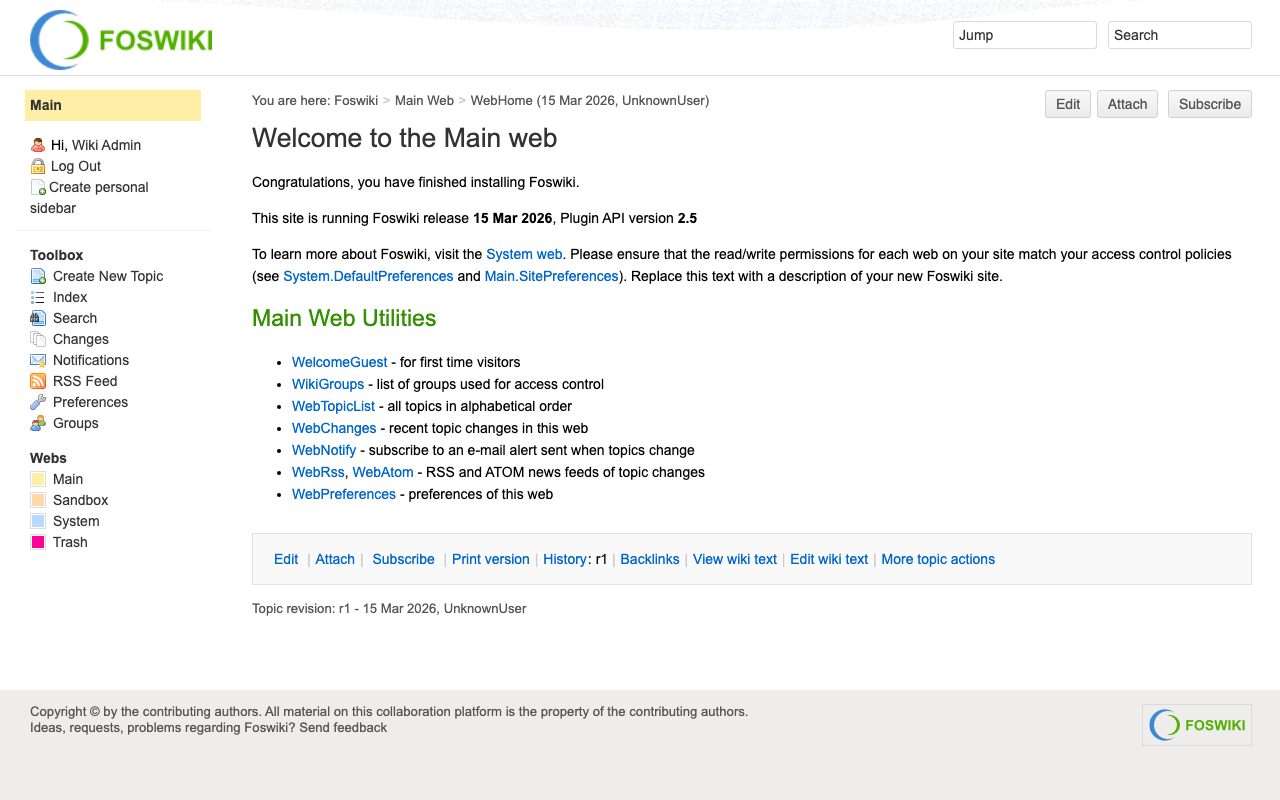The width and height of the screenshot is (1280, 800).
Task: Select the orange Sandbox web color swatch
Action: (38, 500)
